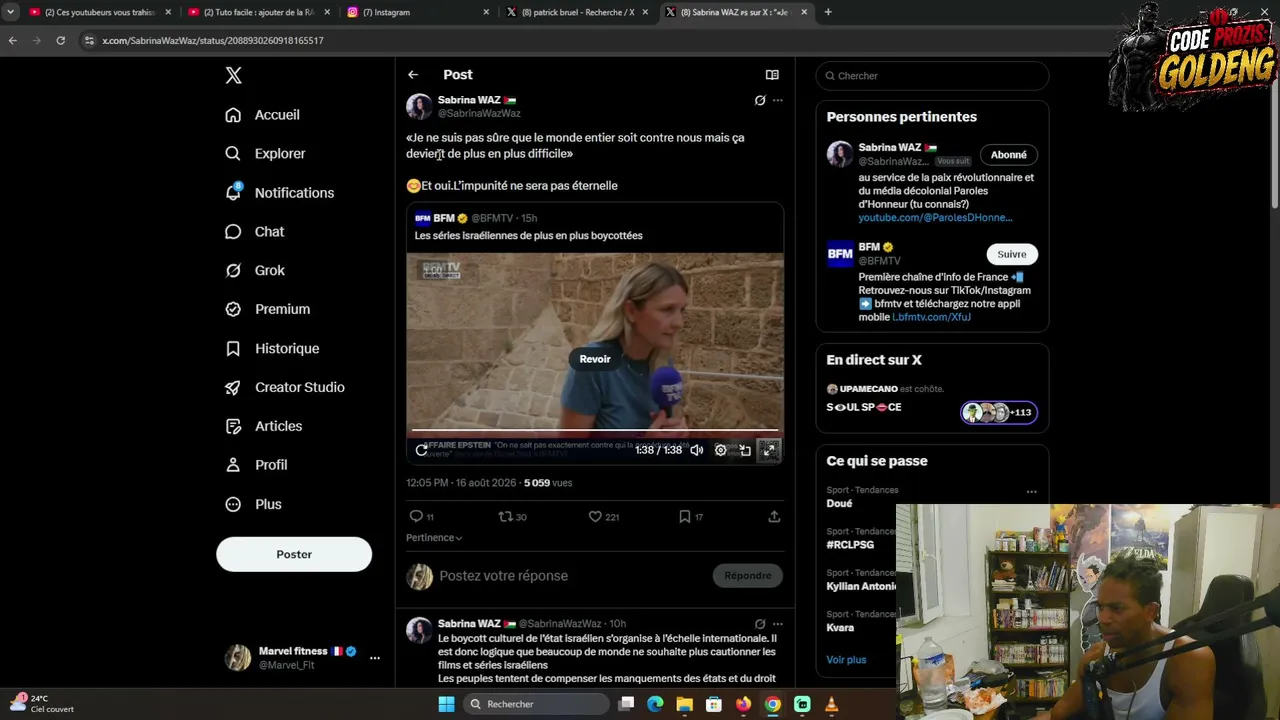Enter video fullscreen mode
1280x720 pixels.
point(769,451)
